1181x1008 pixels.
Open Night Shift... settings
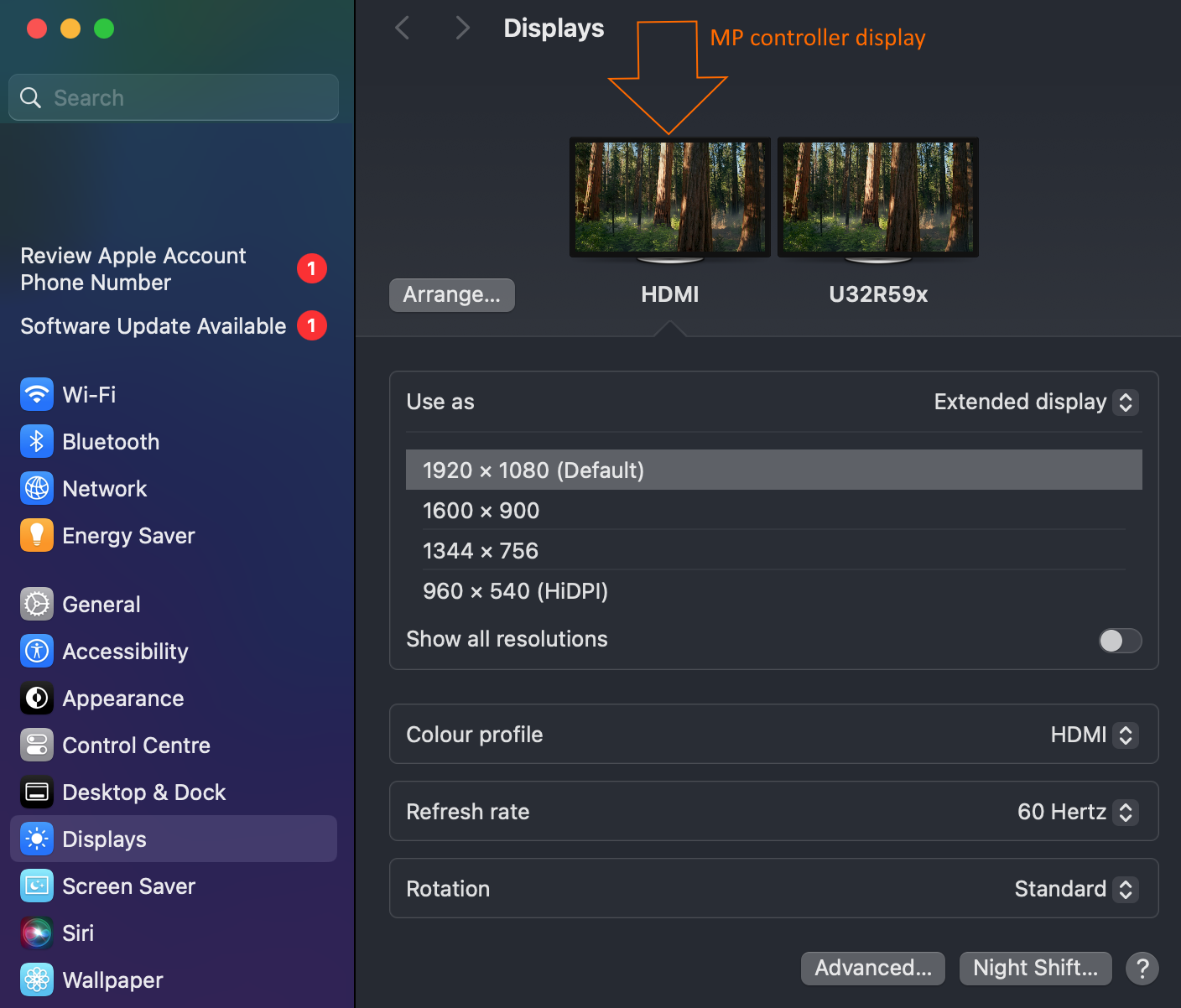point(1035,969)
